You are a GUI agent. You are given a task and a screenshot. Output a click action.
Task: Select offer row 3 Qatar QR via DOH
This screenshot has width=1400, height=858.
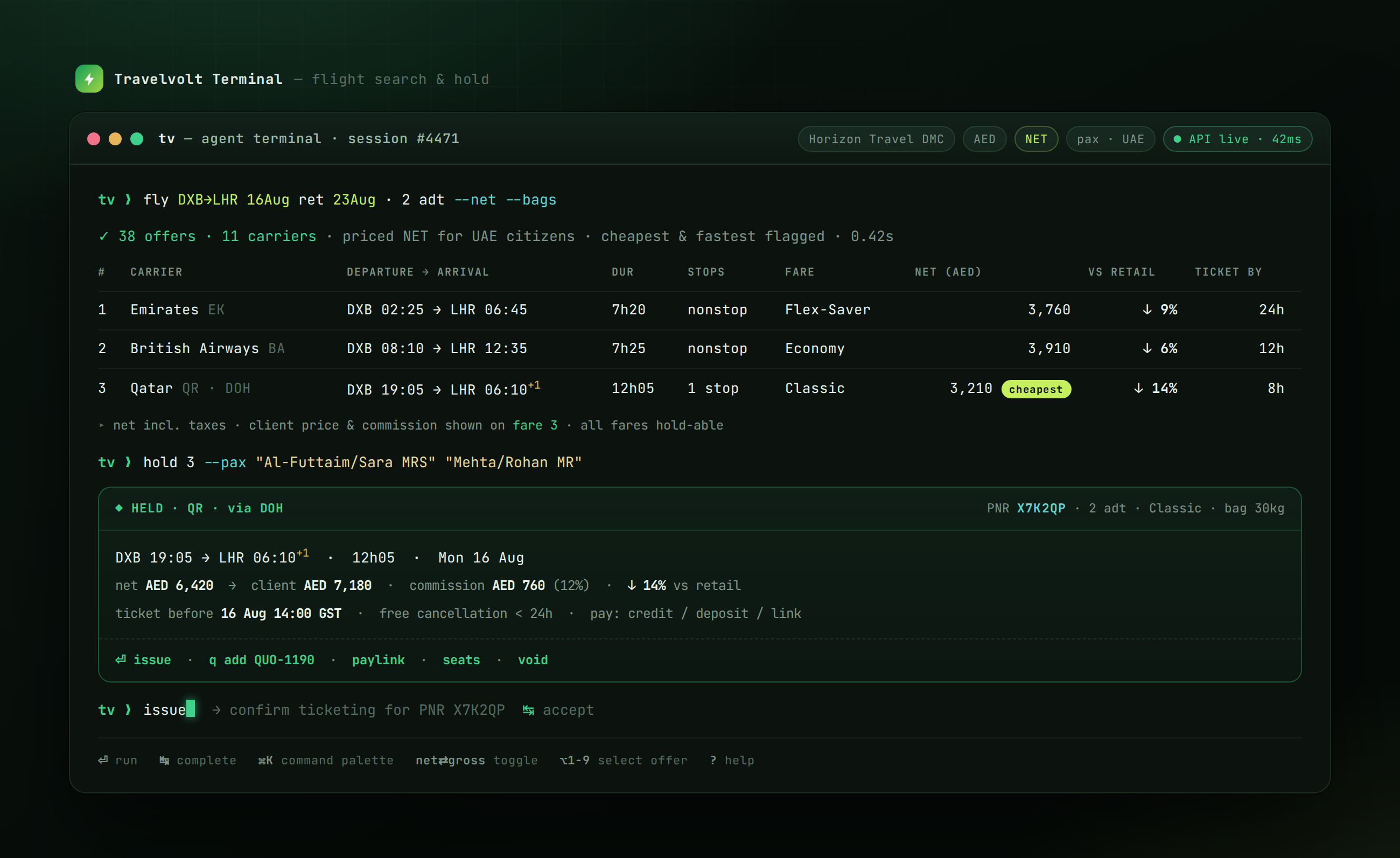coord(700,389)
